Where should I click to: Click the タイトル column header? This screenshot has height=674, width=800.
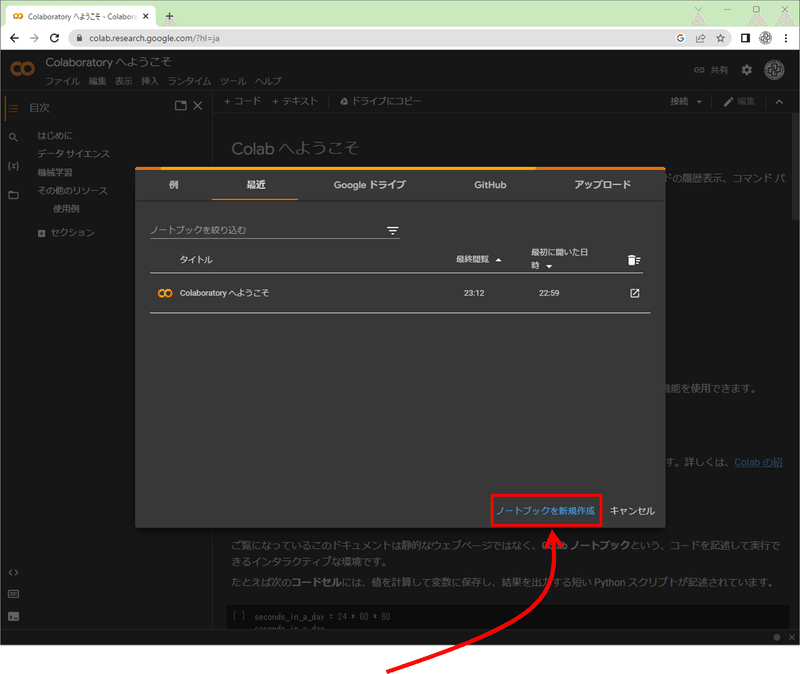click(195, 260)
